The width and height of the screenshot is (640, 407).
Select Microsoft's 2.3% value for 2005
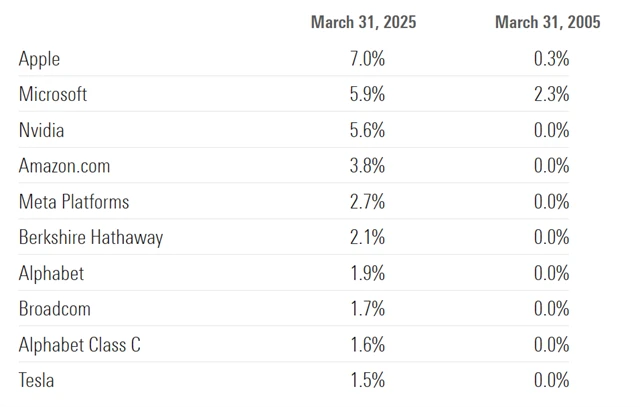[551, 95]
